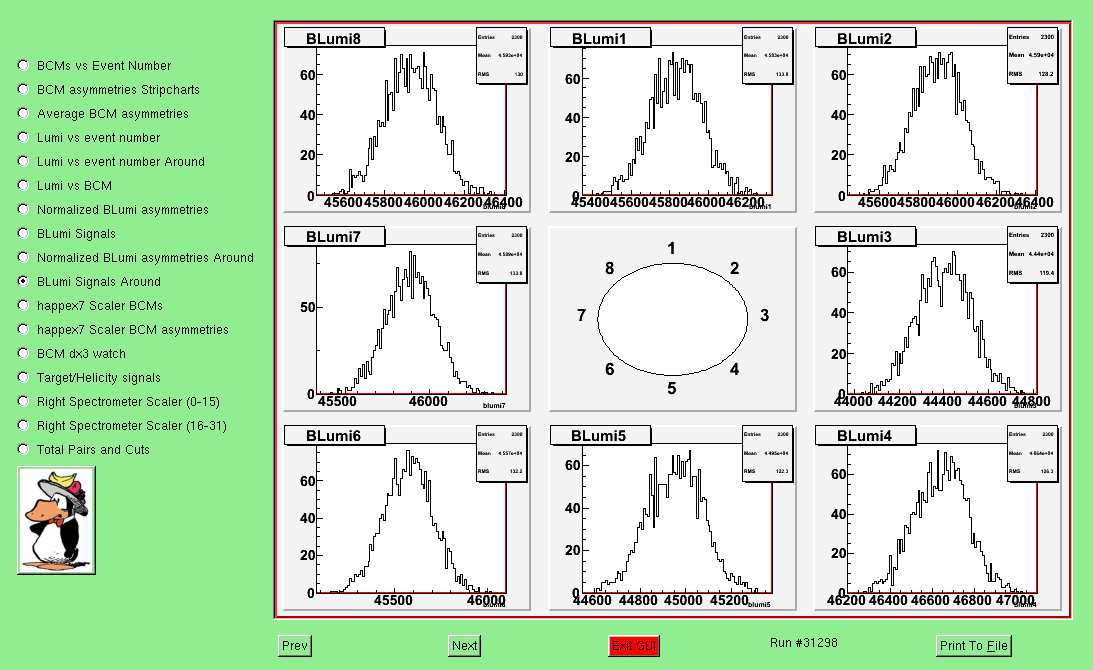Select Right Spectrometer Scaler (0-15)

[x=23, y=402]
